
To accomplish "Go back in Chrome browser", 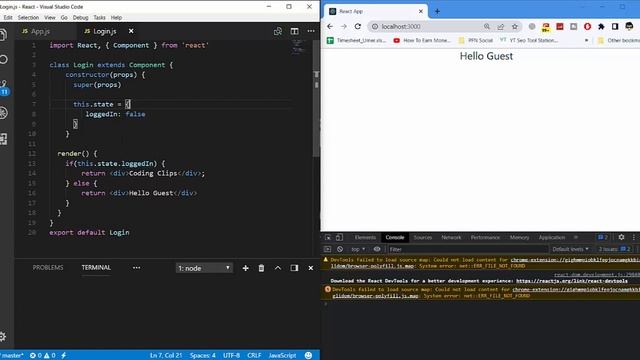I will (330, 27).
